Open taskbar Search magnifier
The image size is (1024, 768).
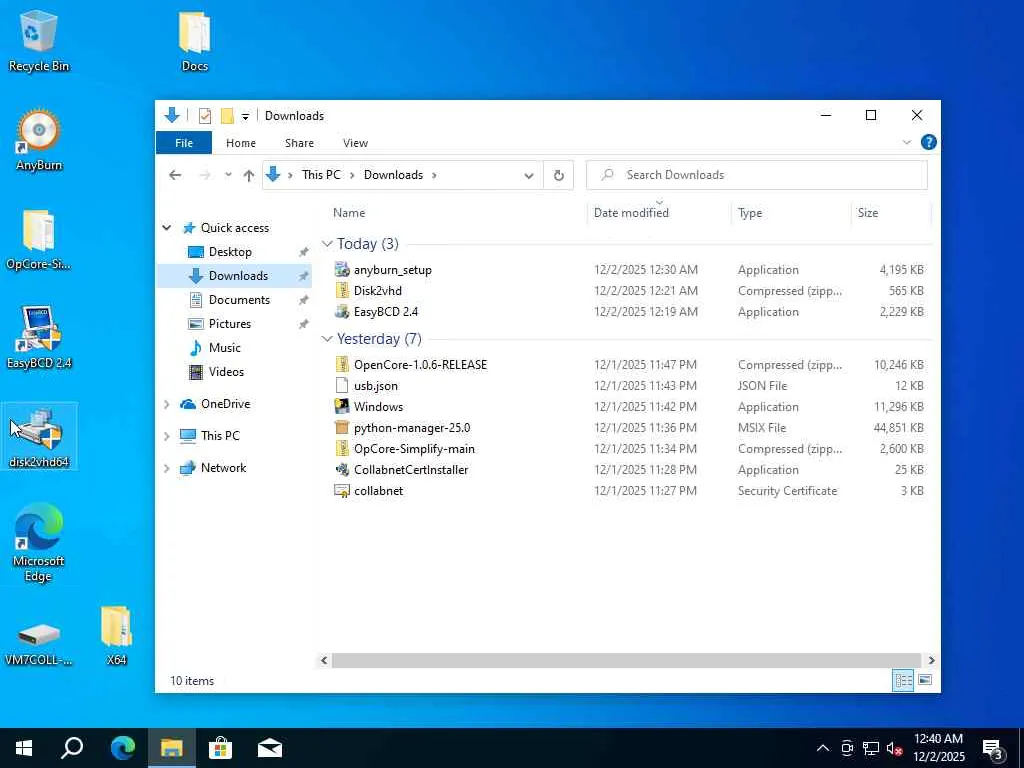[72, 748]
